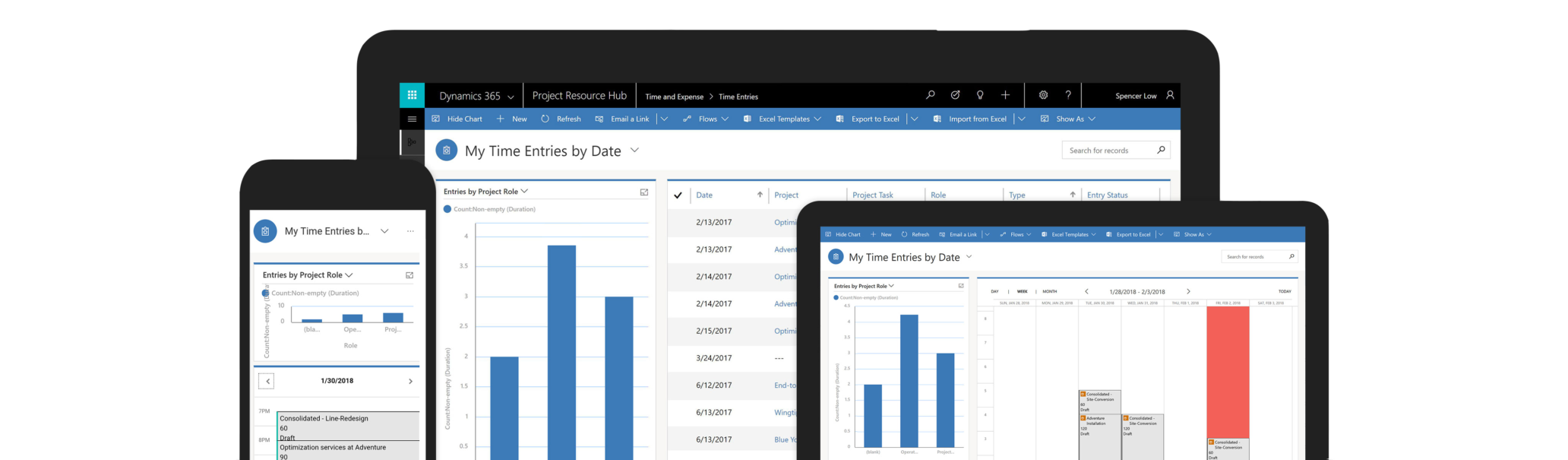The height and width of the screenshot is (460, 1568).
Task: Switch to MONTH view on small tablet calendar
Action: [x=1049, y=291]
